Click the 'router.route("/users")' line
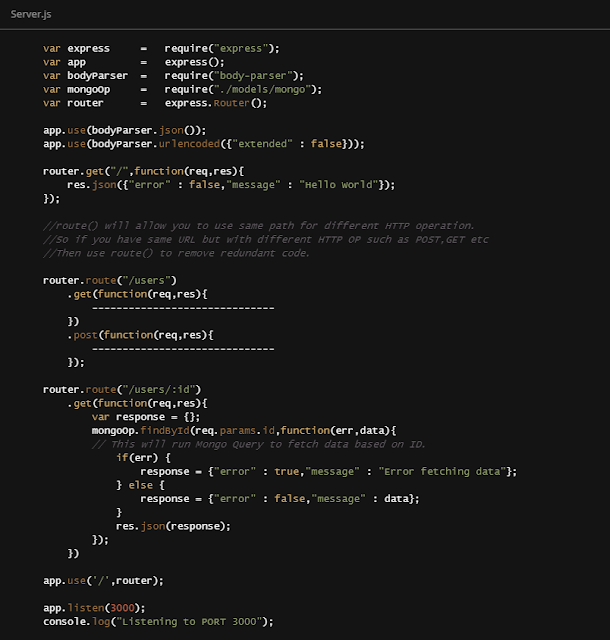Viewport: 610px width, 640px height. (x=110, y=281)
